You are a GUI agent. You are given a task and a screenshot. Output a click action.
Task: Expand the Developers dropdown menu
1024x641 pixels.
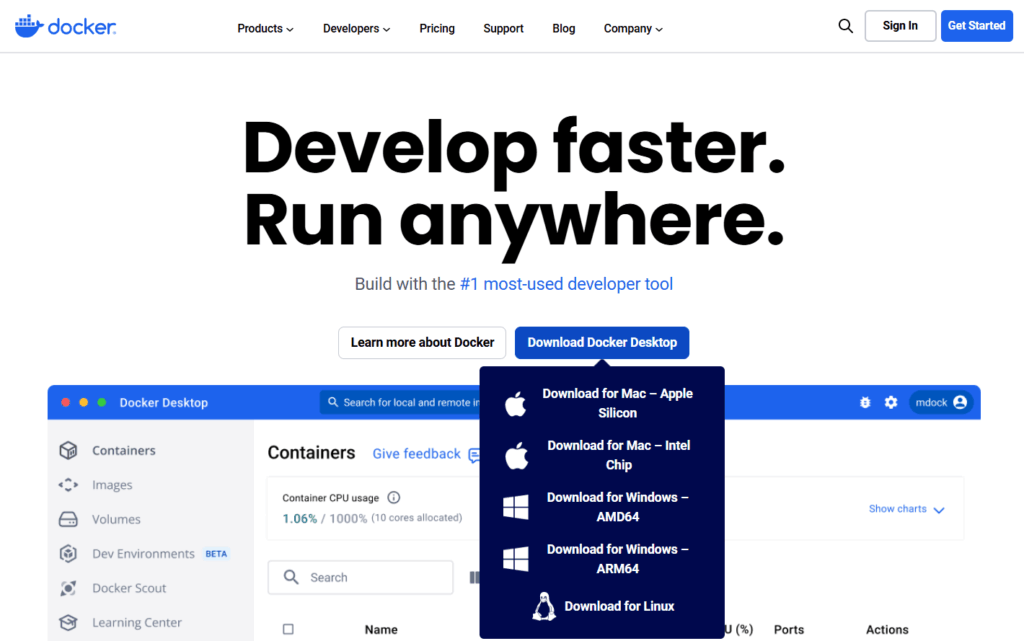357,29
